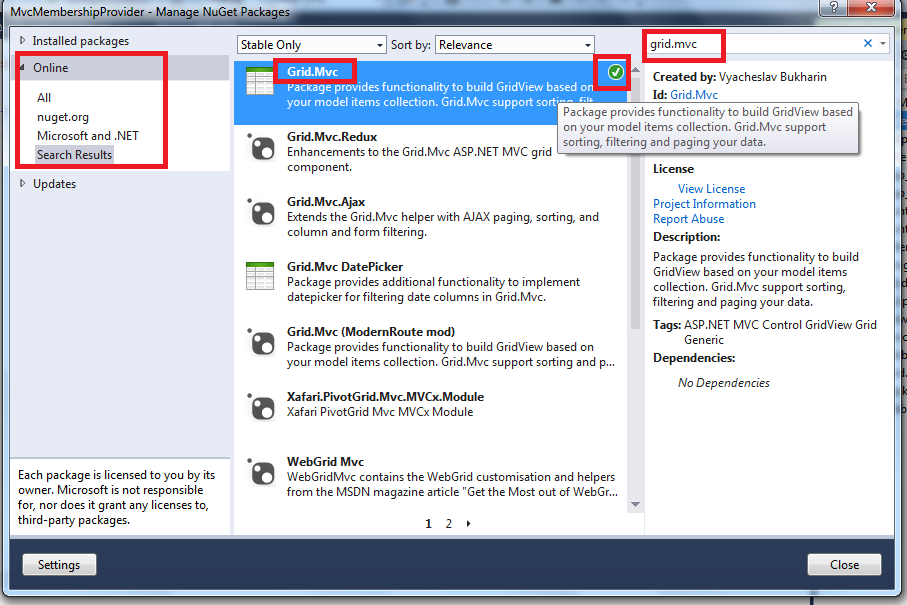Click the Grid.Mvc DatePicker package icon
Viewport: 907px width, 605px height.
point(260,276)
